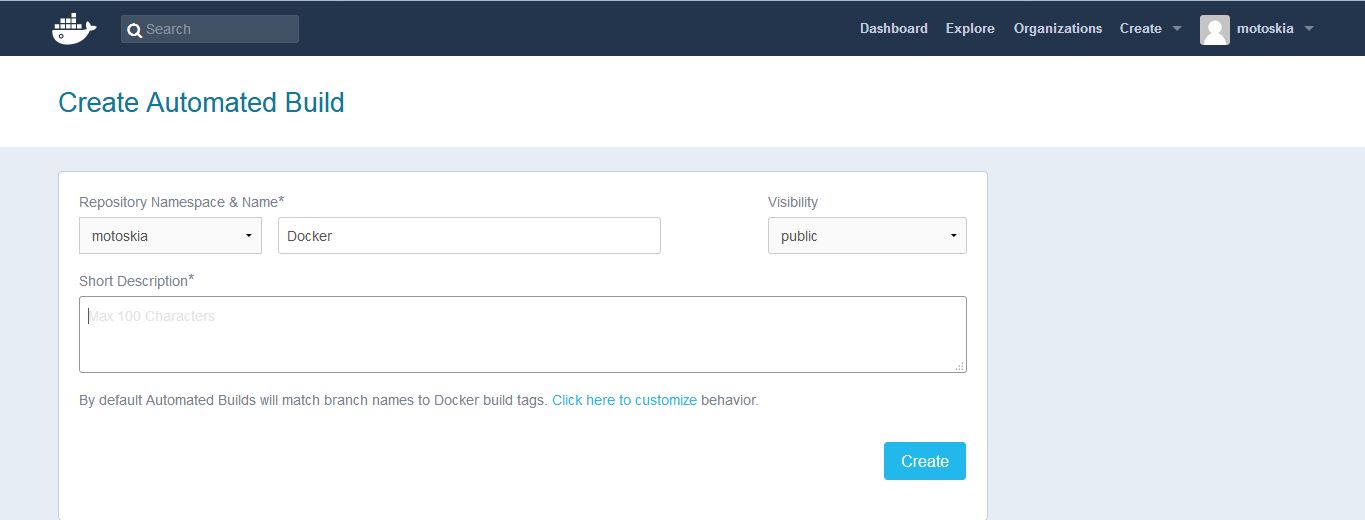Click the Docker whale logo
The image size is (1365, 520).
(74, 29)
